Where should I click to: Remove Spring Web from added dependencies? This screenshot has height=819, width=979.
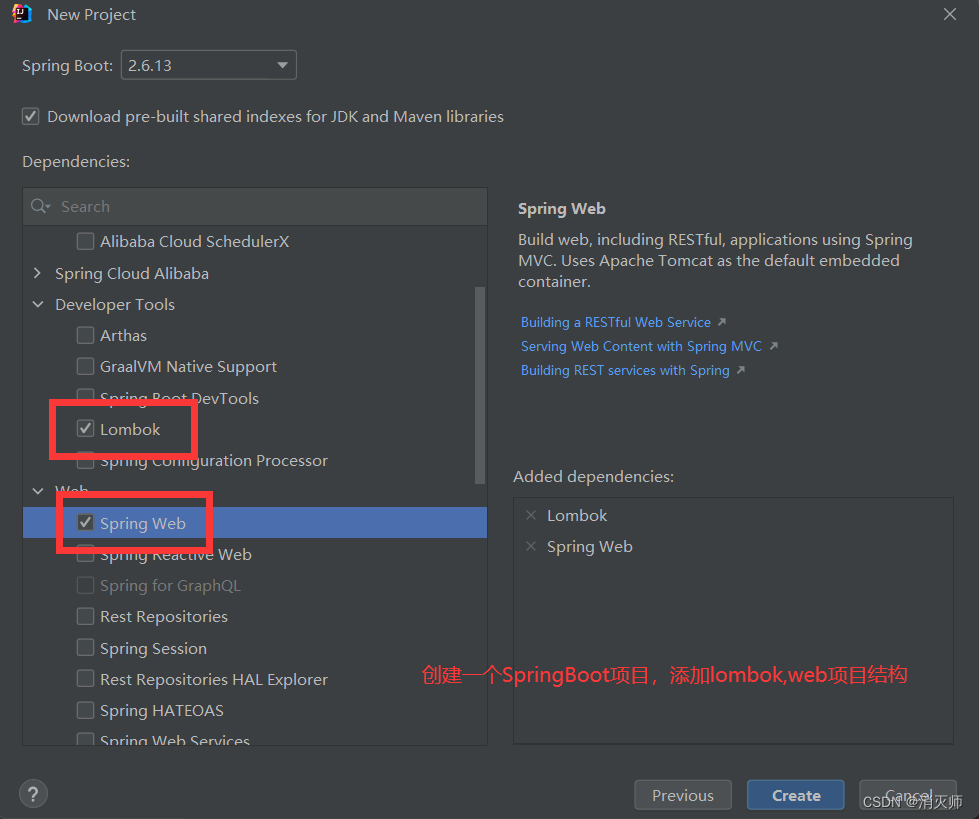(x=531, y=546)
